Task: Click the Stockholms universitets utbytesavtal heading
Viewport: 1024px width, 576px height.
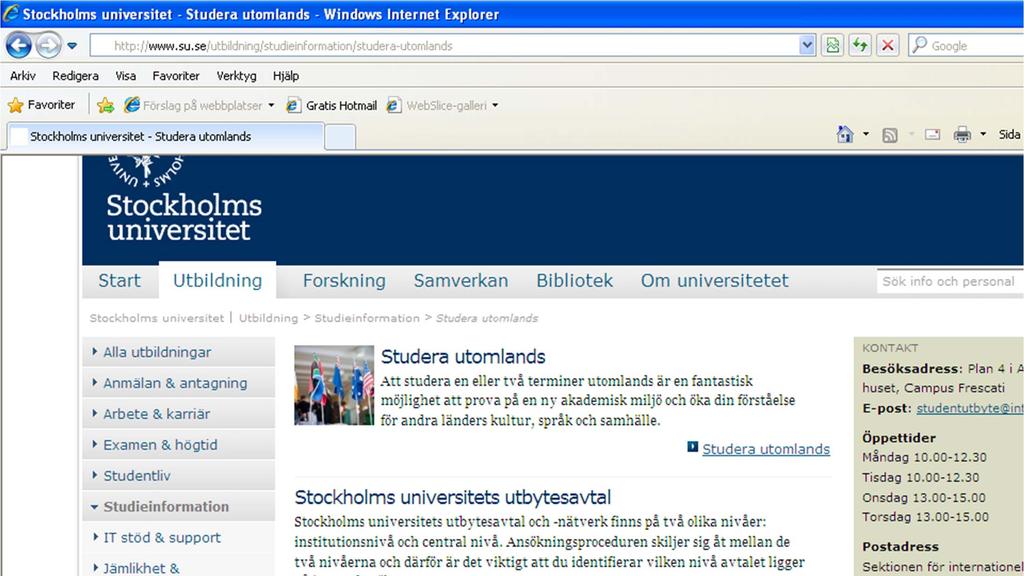Action: coord(453,497)
